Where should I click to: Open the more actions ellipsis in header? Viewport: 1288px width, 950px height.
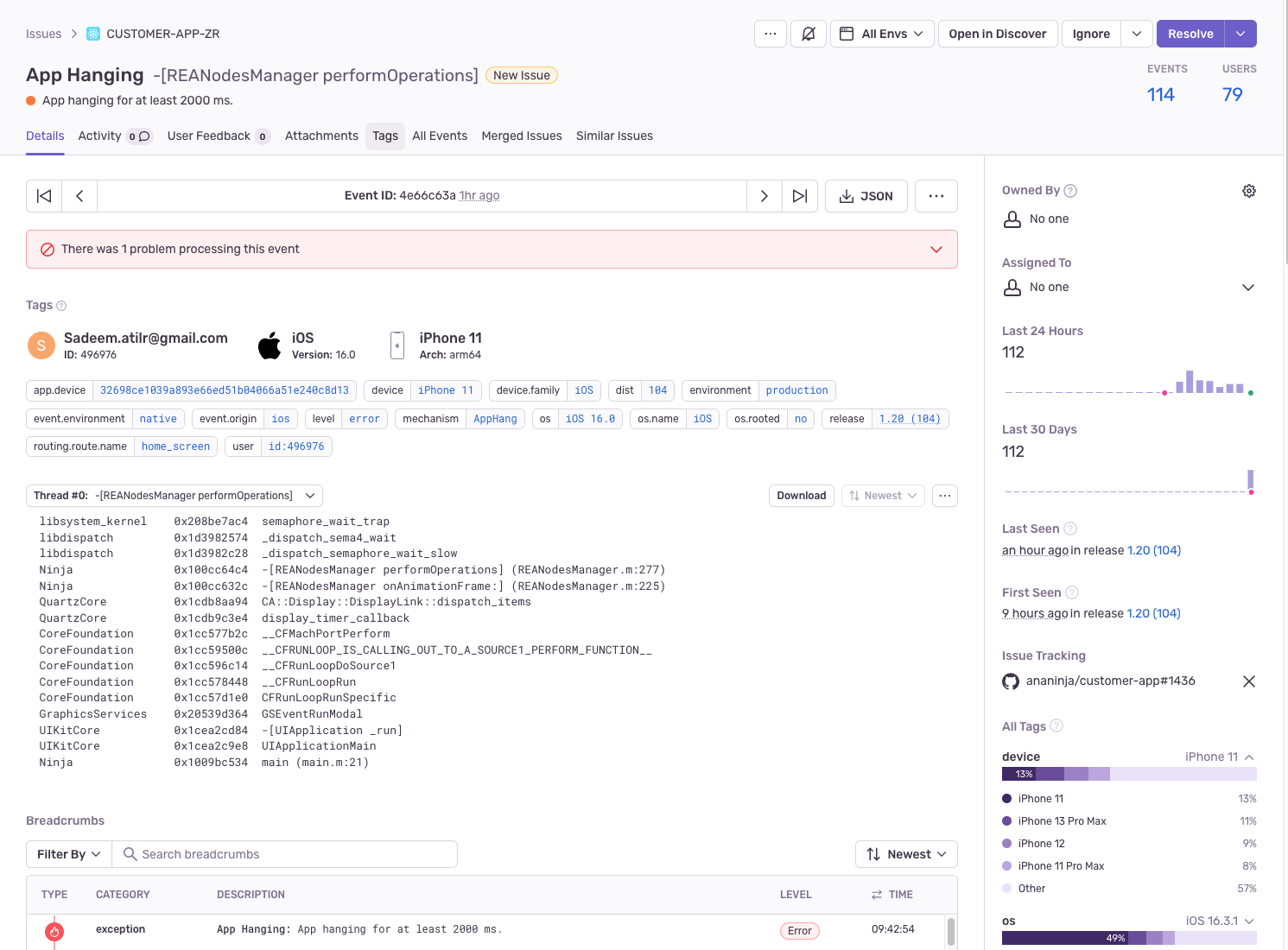point(771,34)
